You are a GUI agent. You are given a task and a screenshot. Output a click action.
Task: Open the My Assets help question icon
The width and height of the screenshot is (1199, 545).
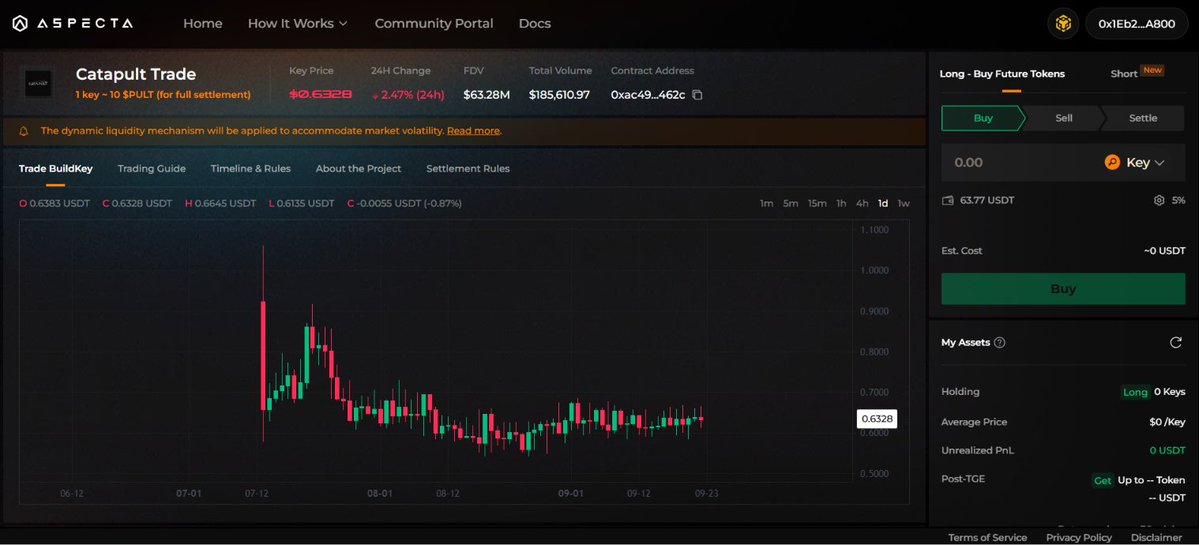coord(999,342)
